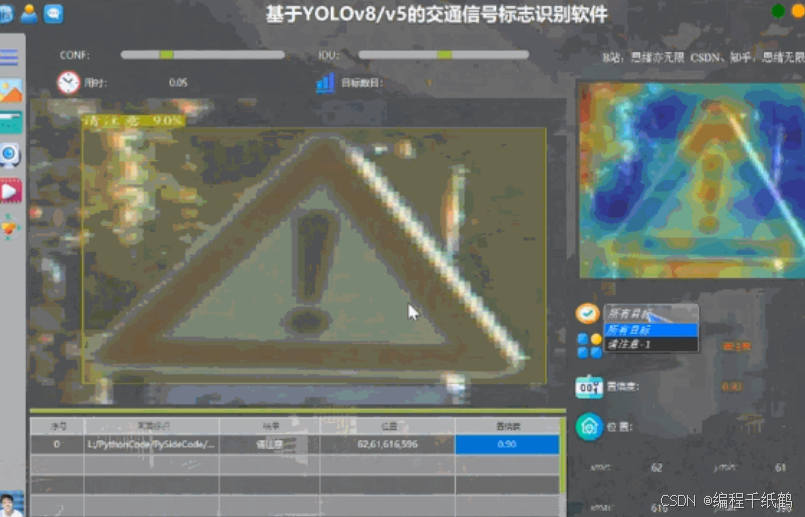805x517 pixels.
Task: Click the confidence counter icon
Action: click(589, 387)
